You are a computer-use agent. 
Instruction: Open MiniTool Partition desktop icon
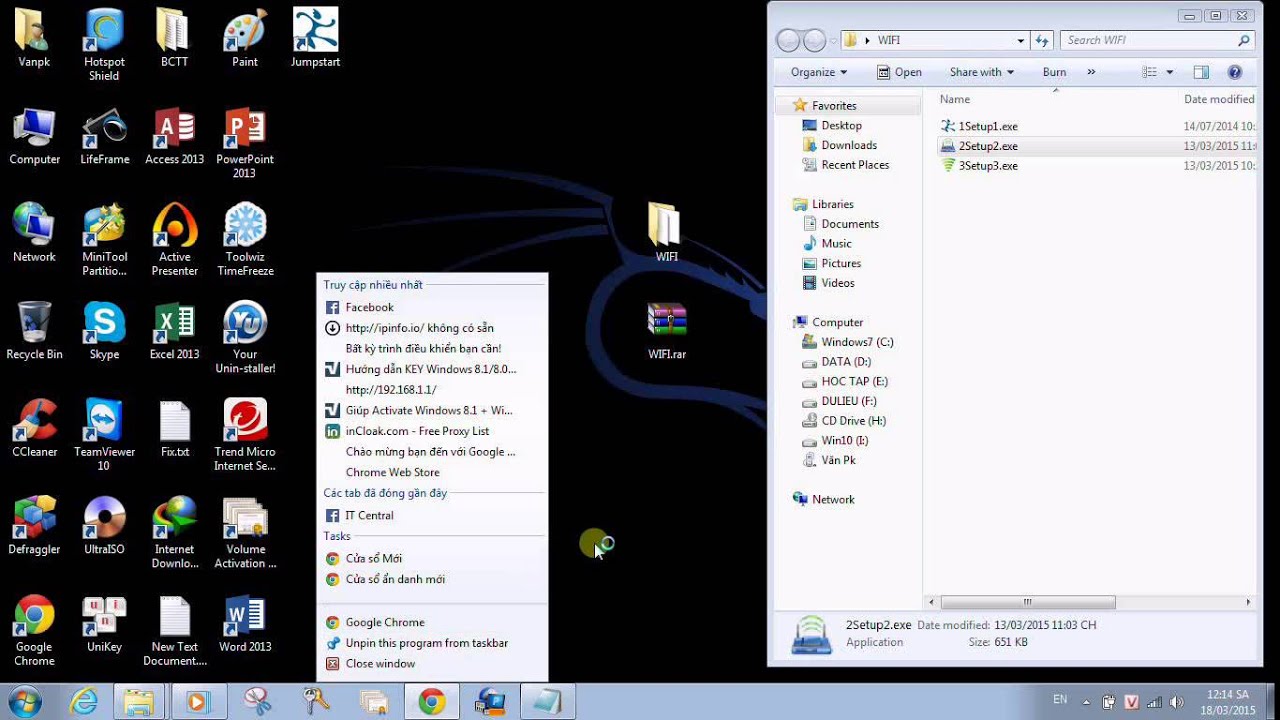104,240
